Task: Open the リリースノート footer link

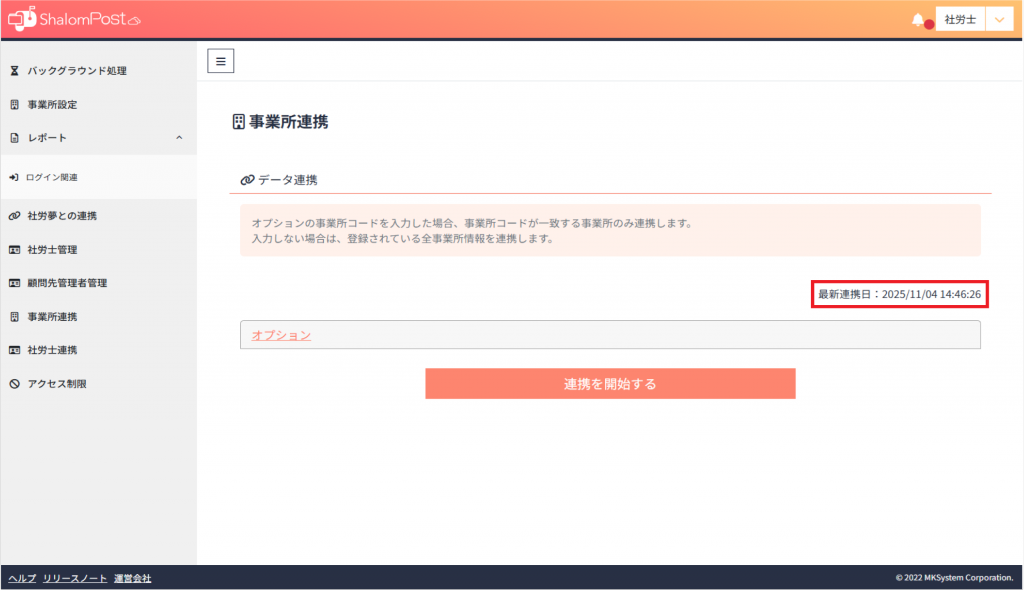Action: pos(75,579)
